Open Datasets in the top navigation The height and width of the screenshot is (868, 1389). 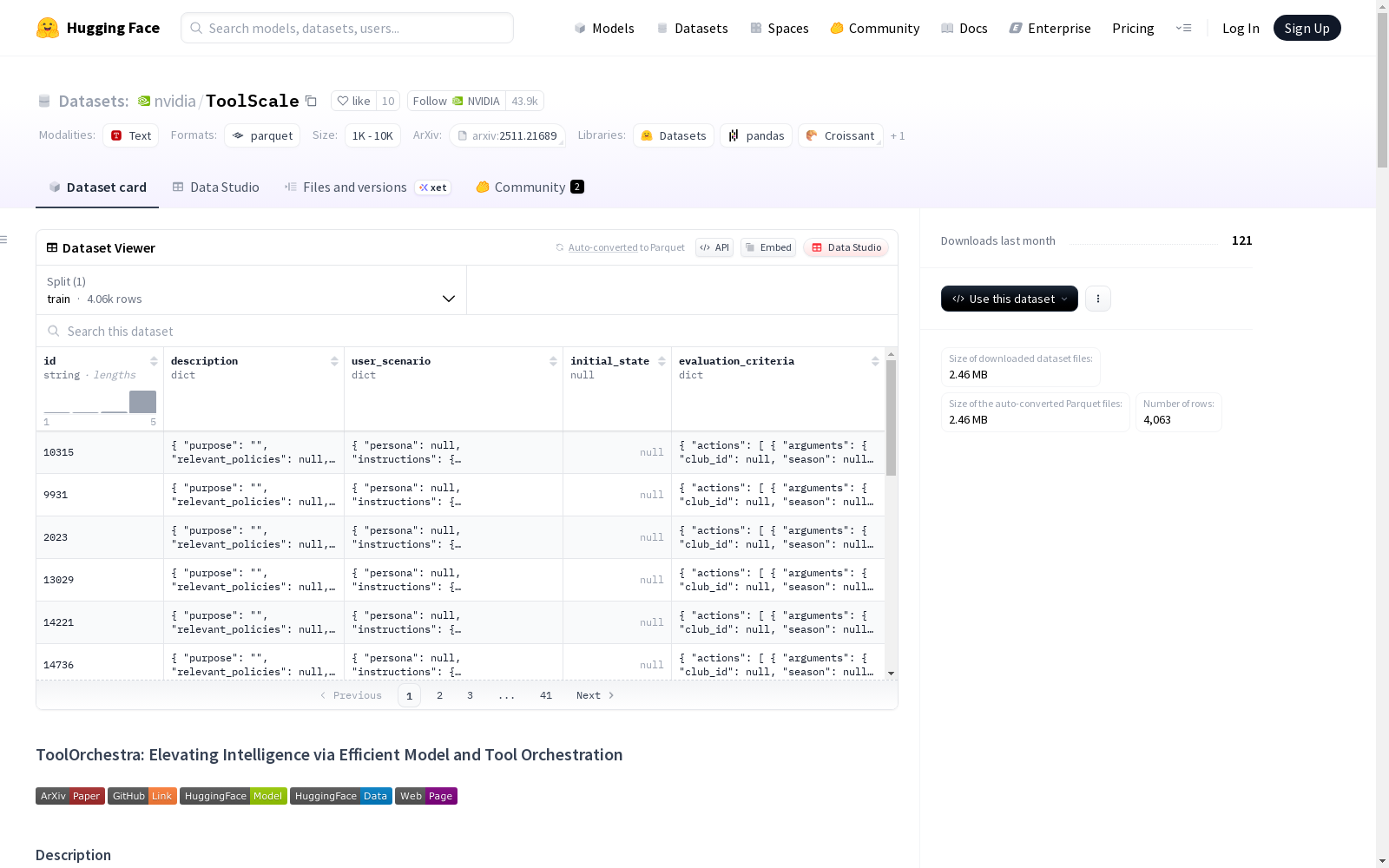click(x=692, y=28)
